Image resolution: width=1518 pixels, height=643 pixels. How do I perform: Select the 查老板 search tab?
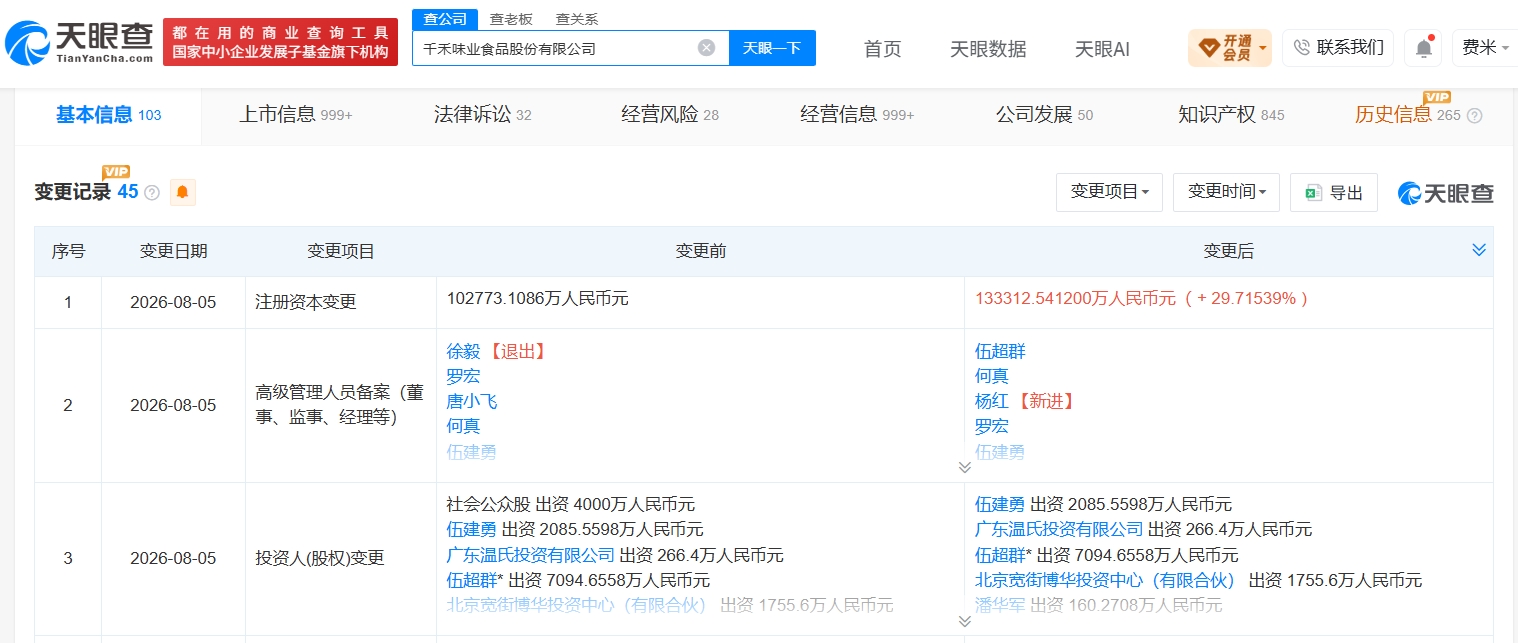(511, 19)
